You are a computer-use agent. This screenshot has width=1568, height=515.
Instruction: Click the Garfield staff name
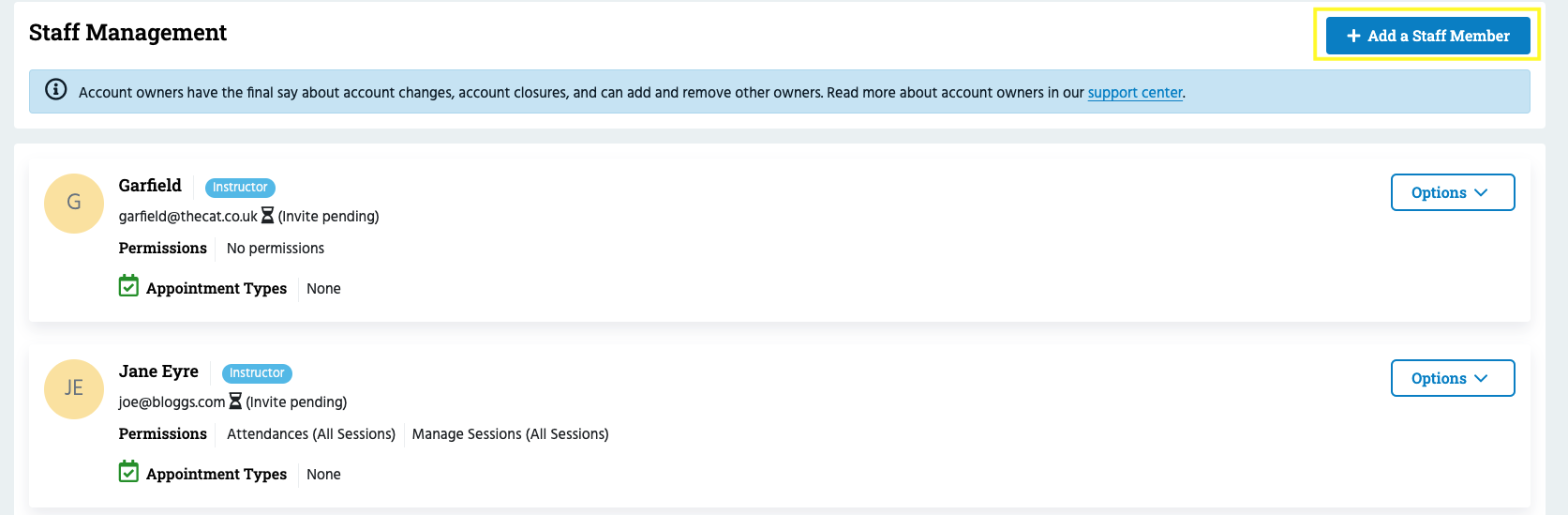point(150,186)
